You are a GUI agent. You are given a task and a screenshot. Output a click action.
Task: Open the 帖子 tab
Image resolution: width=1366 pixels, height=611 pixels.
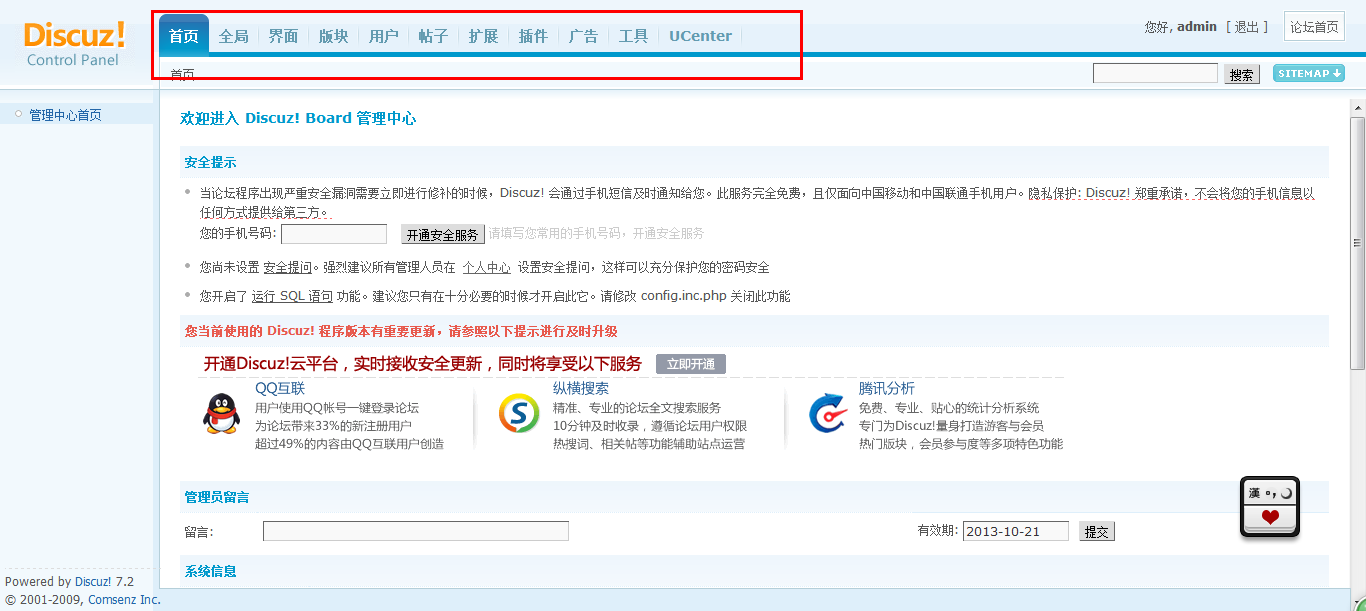pyautogui.click(x=434, y=36)
